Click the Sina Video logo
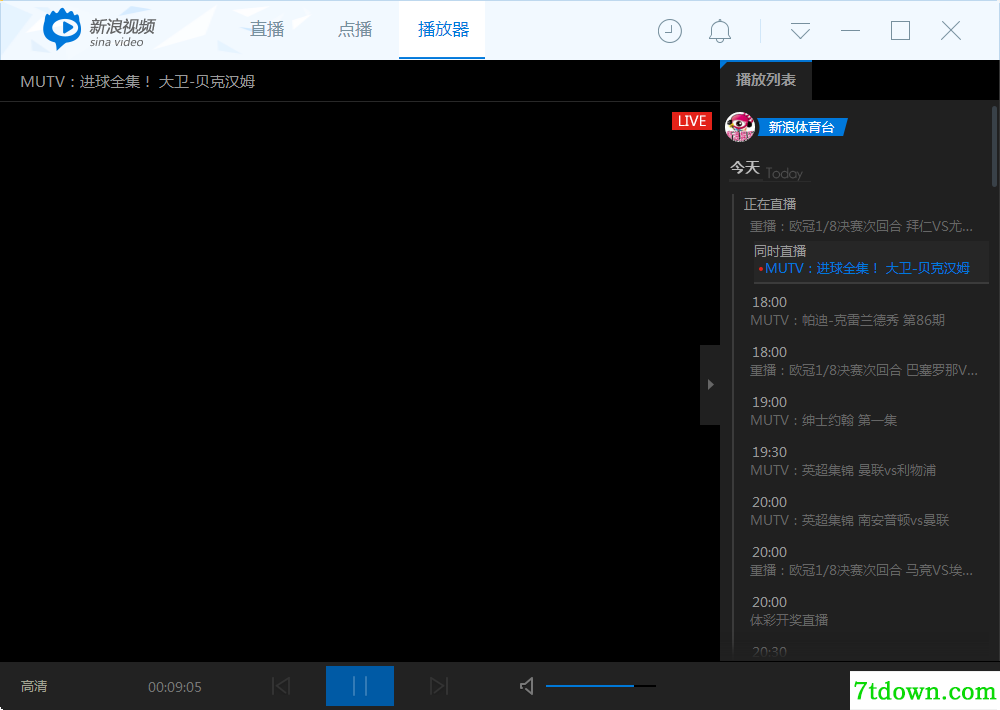The height and width of the screenshot is (710, 1000). (x=99, y=29)
